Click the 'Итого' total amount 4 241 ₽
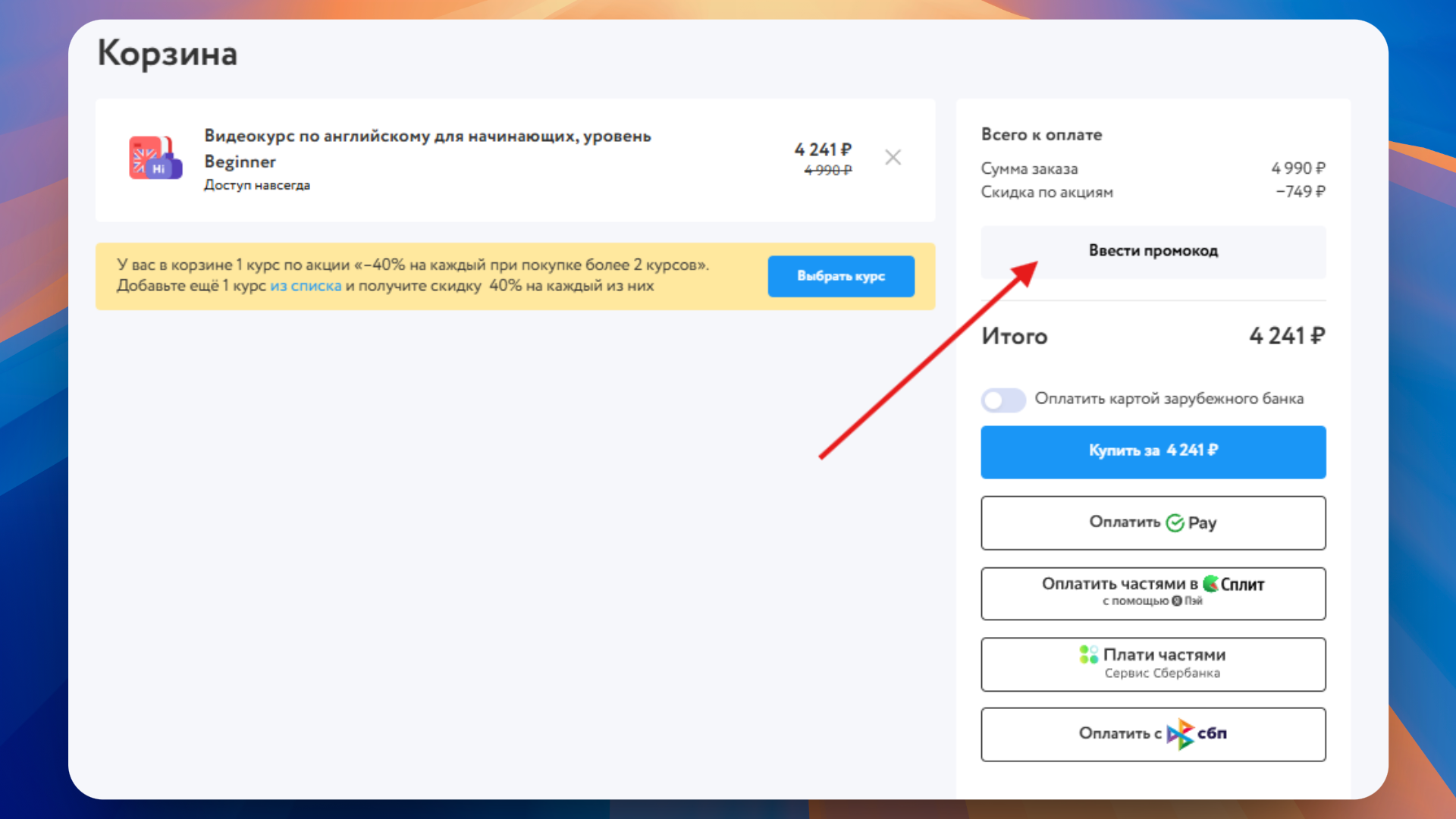 [1286, 335]
